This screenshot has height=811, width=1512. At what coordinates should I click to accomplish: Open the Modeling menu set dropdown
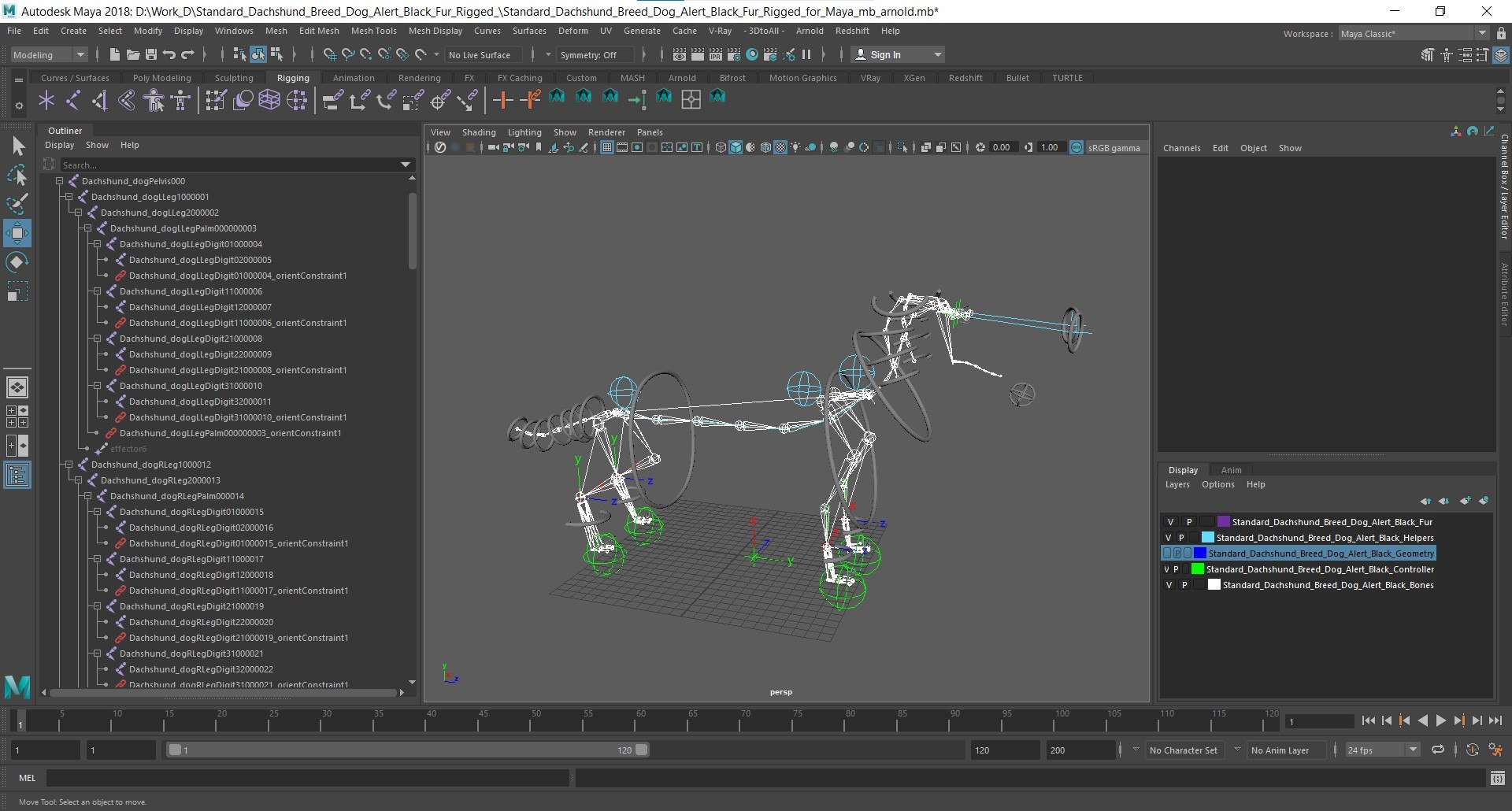(x=49, y=54)
